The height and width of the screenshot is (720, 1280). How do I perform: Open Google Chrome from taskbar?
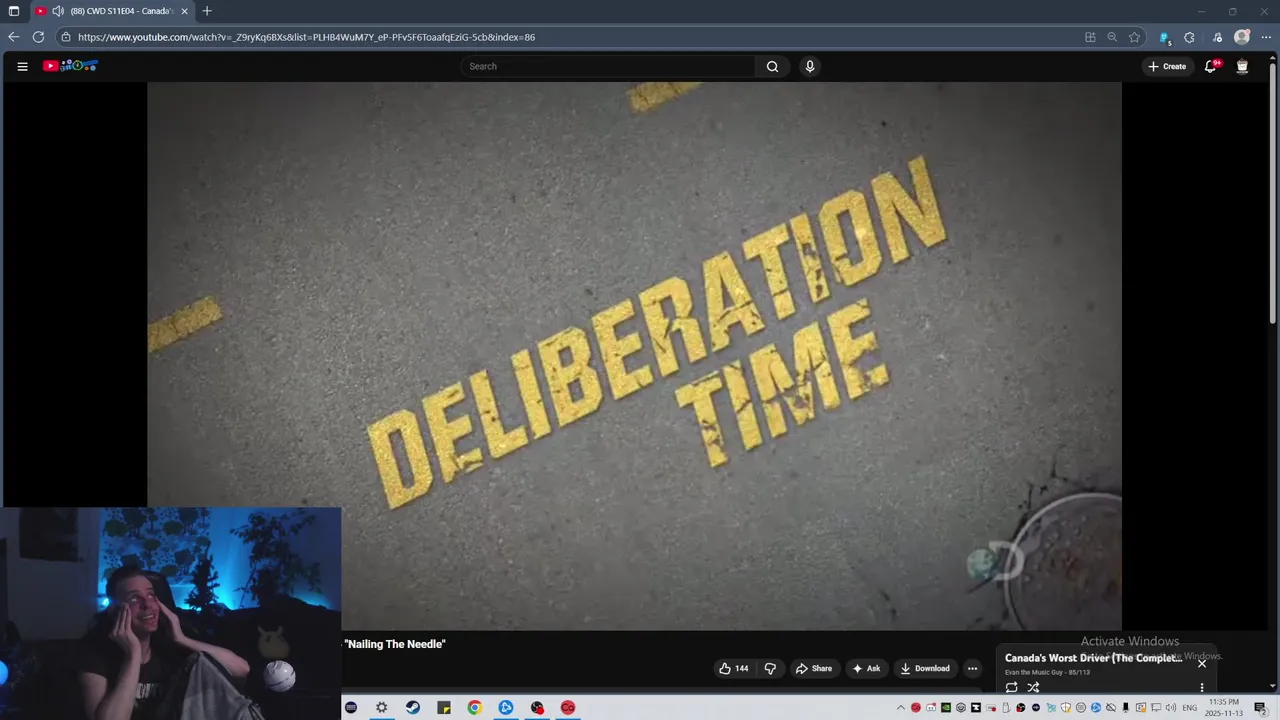pos(474,707)
